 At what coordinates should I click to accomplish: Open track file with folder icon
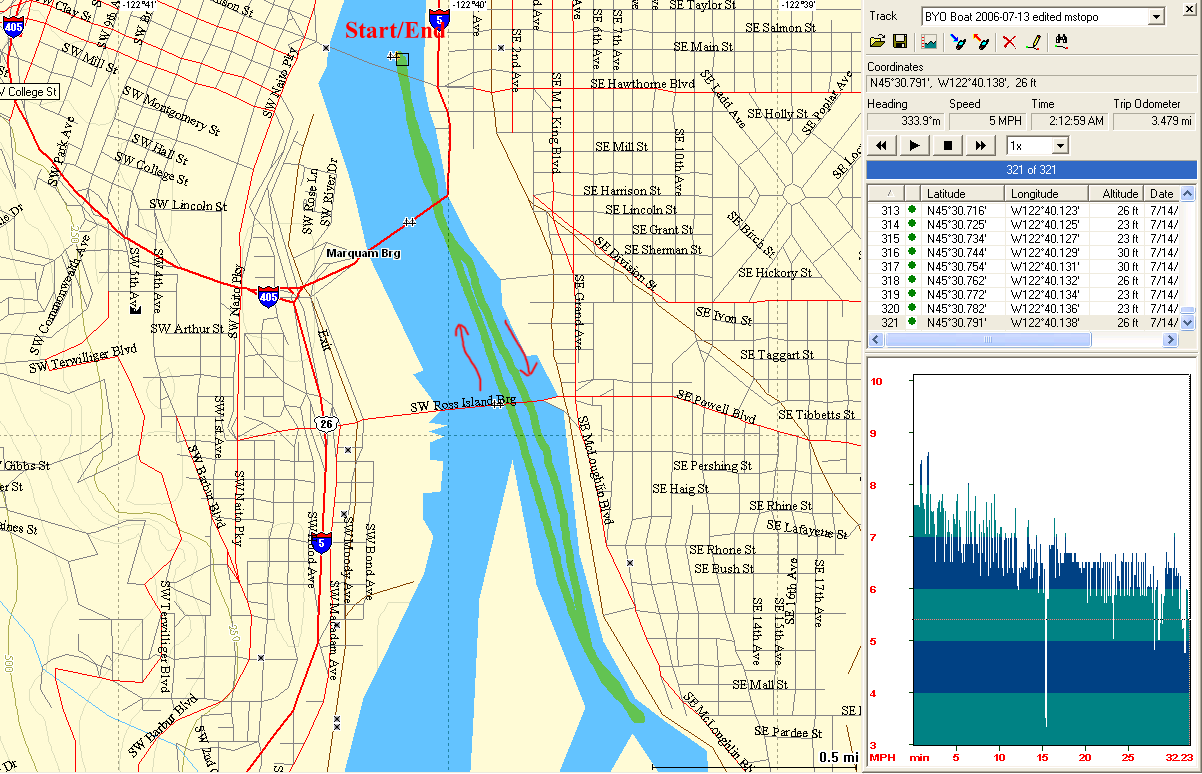(x=877, y=42)
